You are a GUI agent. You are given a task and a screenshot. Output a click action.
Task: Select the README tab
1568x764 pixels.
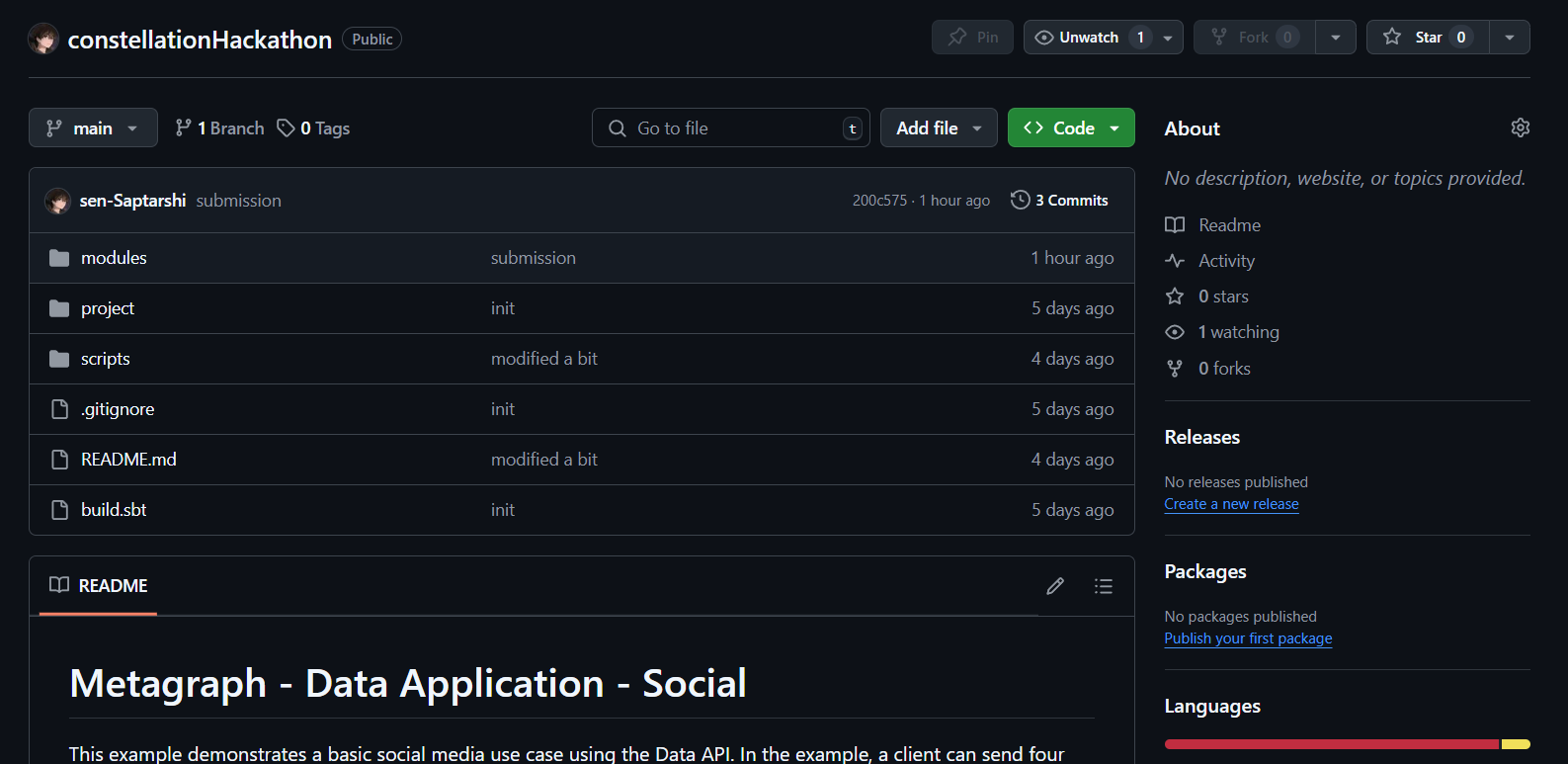click(99, 586)
